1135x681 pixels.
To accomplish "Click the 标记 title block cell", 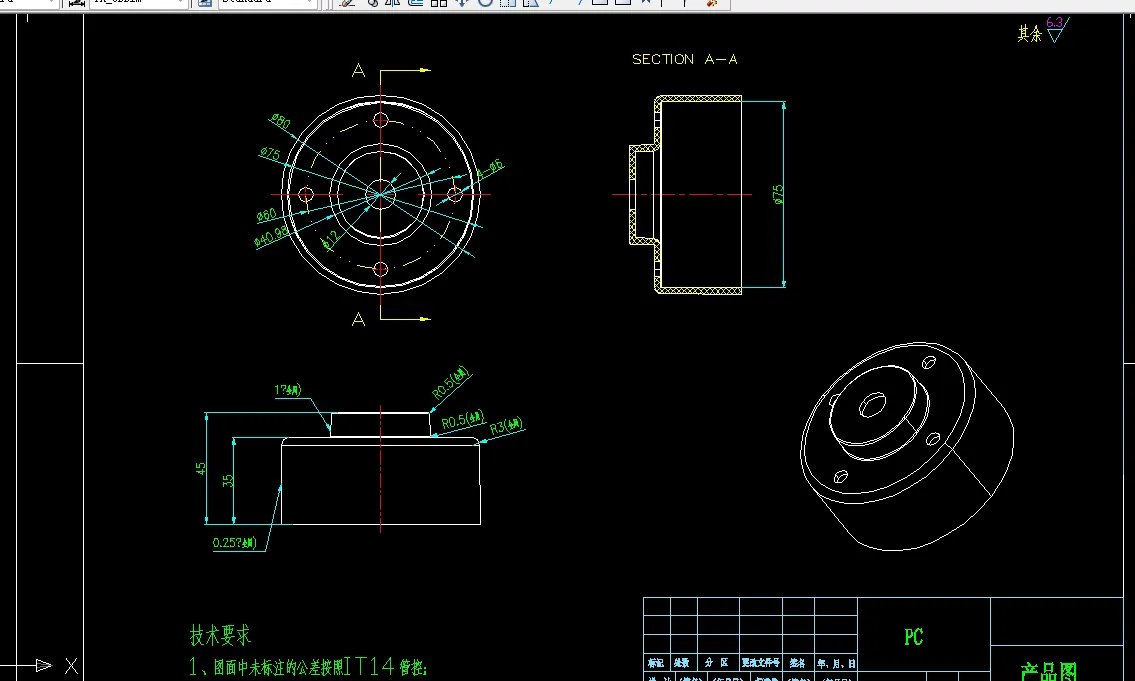I will click(x=657, y=663).
